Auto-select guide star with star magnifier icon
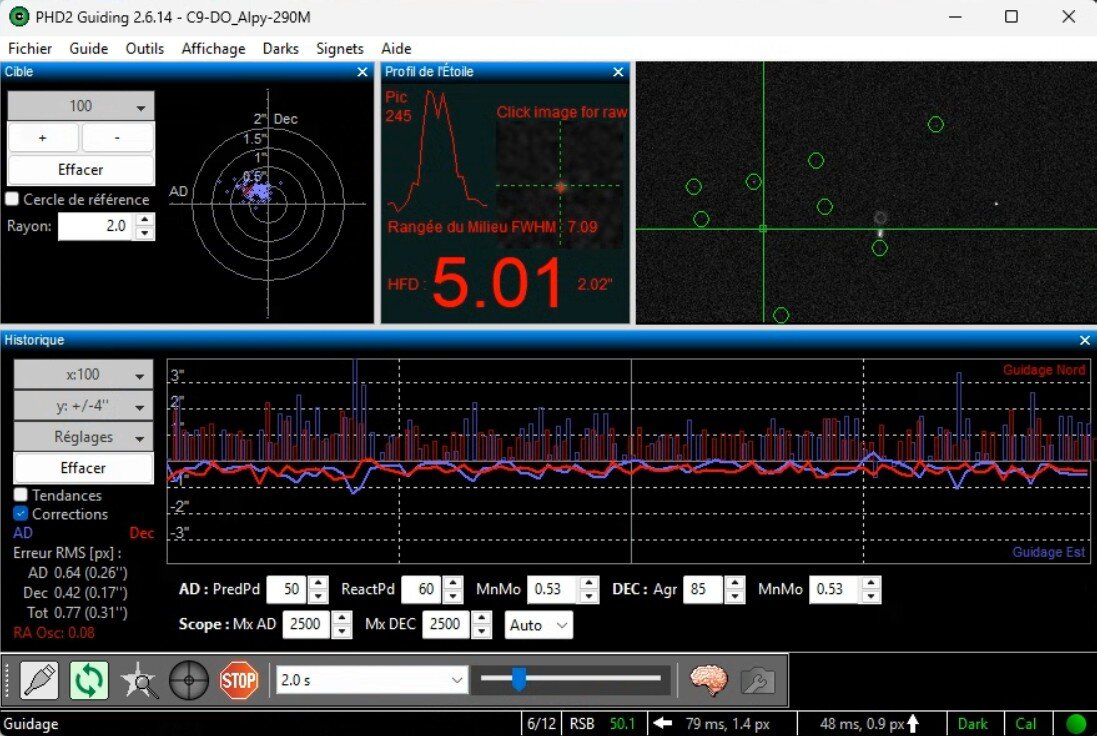 (x=139, y=679)
